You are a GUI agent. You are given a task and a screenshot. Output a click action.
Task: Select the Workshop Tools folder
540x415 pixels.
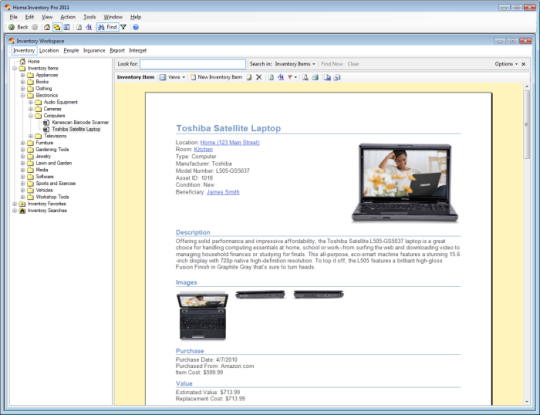point(52,197)
